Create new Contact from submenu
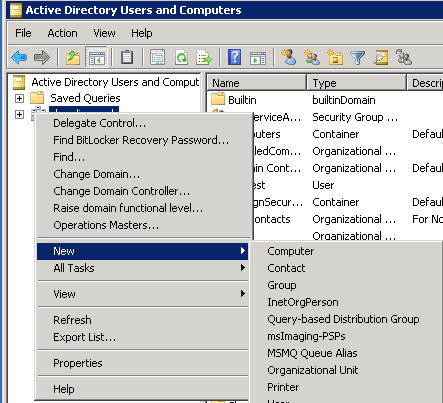 coord(346,268)
